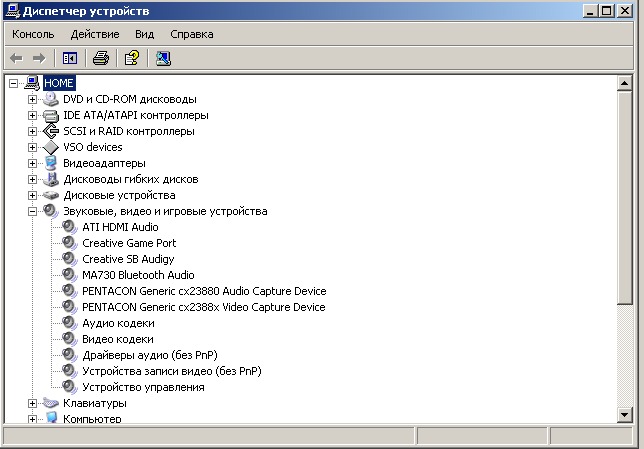Click the show/hide console tree toolbar icon
This screenshot has width=644, height=449.
tap(70, 58)
